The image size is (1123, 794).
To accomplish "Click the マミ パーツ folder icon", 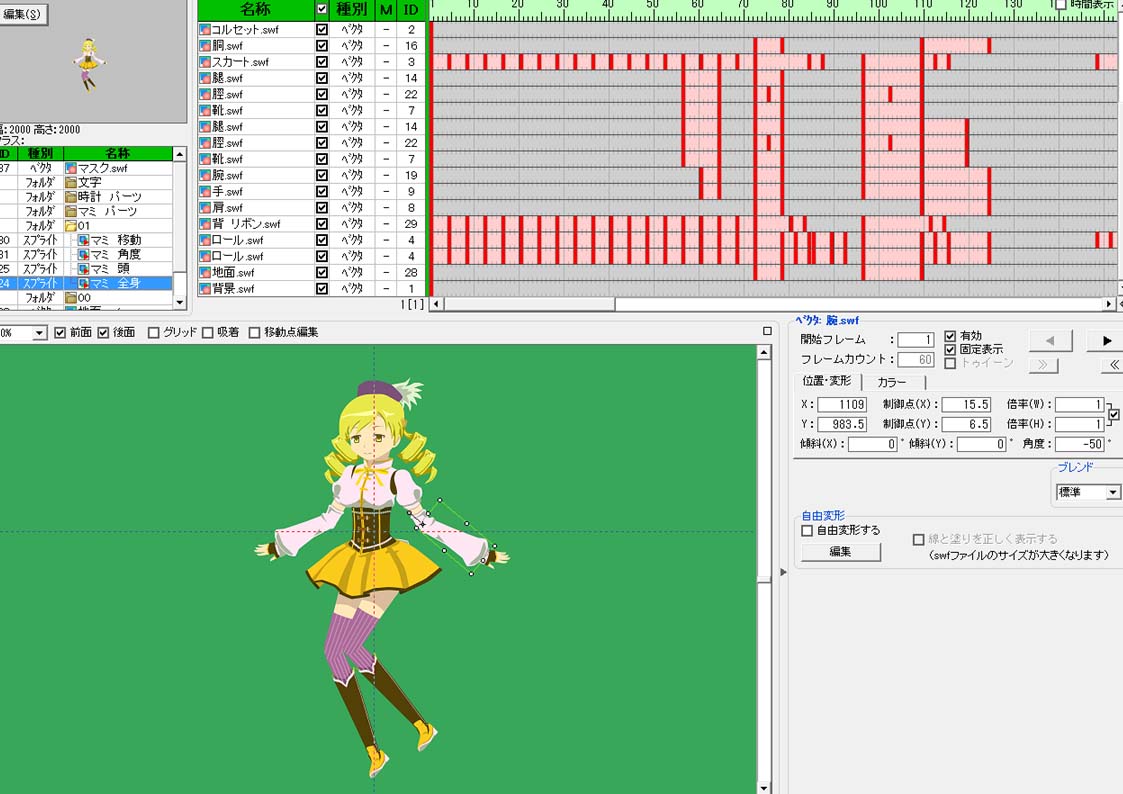I will [x=71, y=211].
